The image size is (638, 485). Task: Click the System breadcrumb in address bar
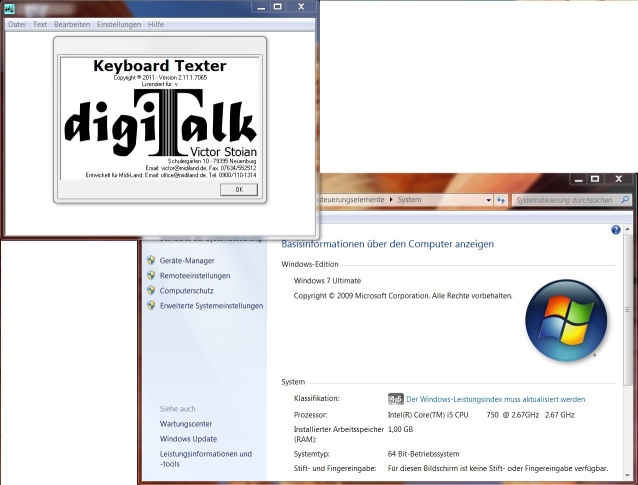click(x=409, y=200)
